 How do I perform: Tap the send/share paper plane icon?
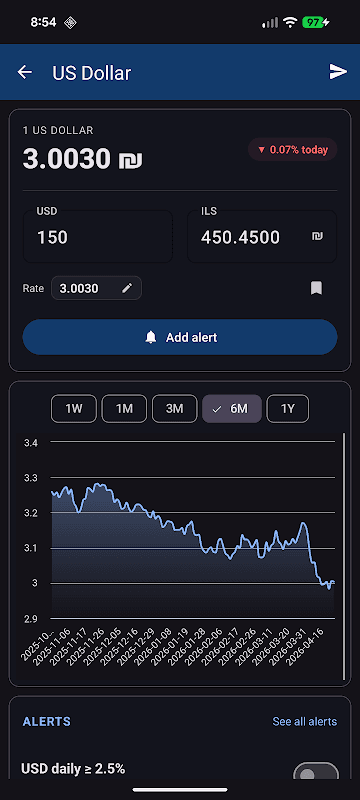pyautogui.click(x=338, y=72)
